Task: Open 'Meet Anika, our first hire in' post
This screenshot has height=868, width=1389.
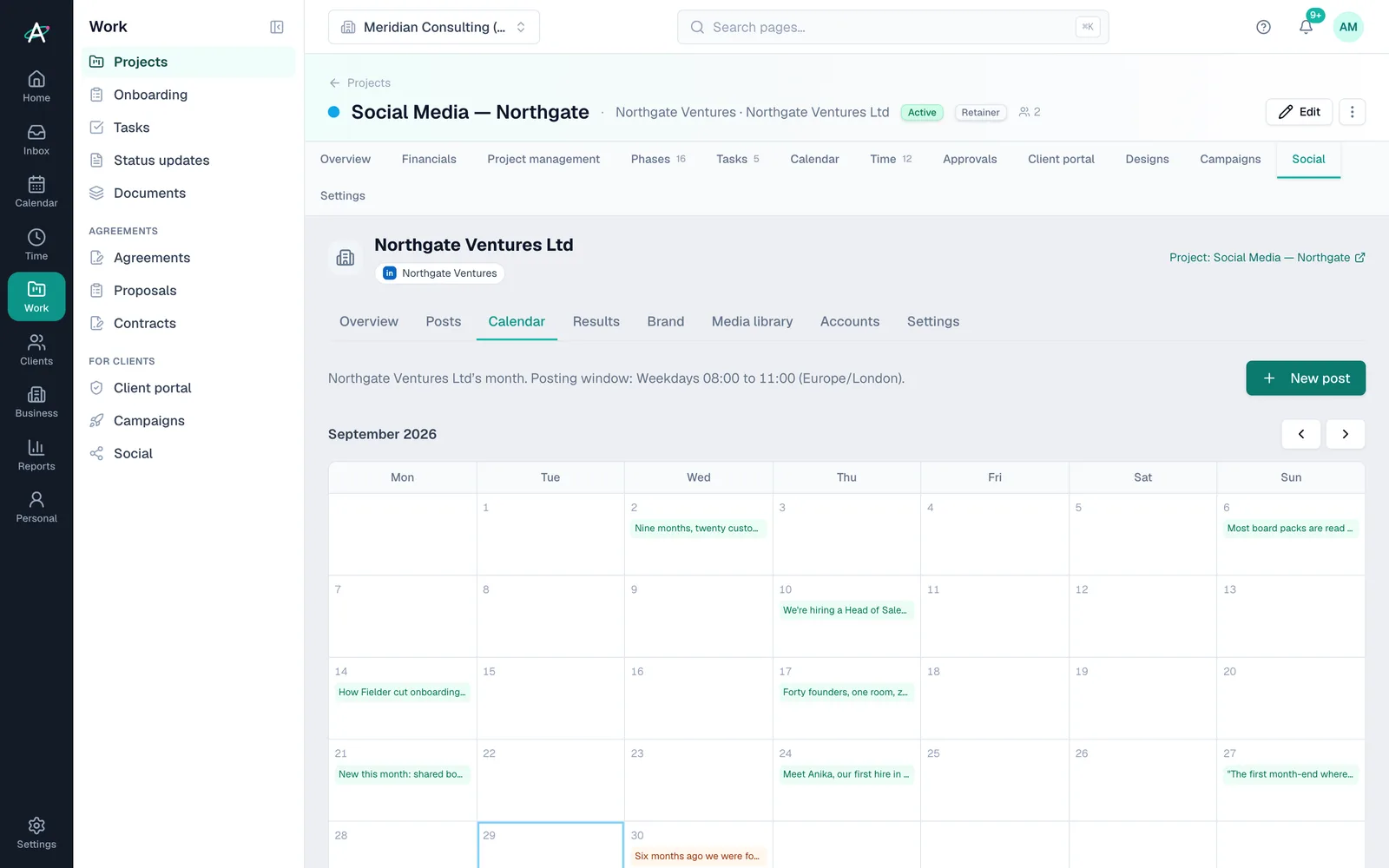Action: 846,774
